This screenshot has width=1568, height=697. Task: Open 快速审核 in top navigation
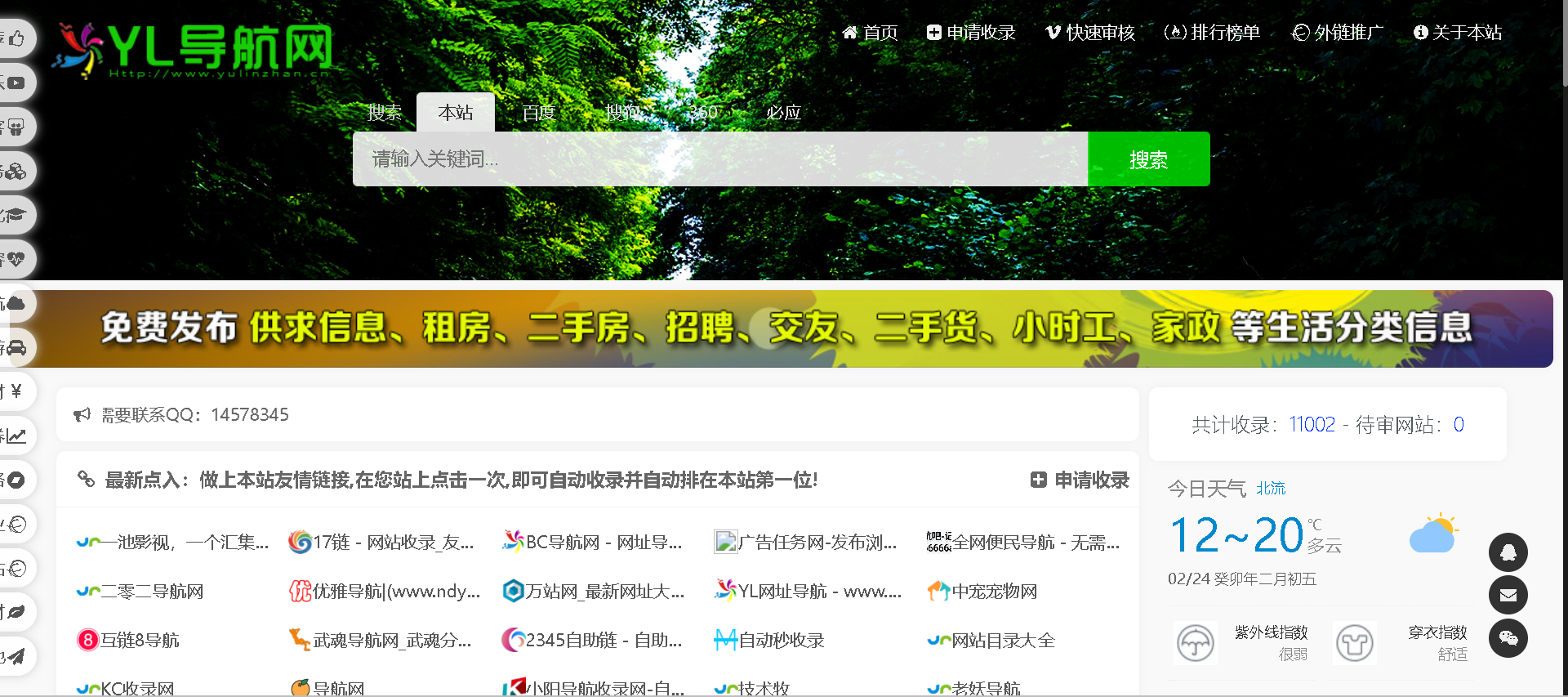[1090, 33]
